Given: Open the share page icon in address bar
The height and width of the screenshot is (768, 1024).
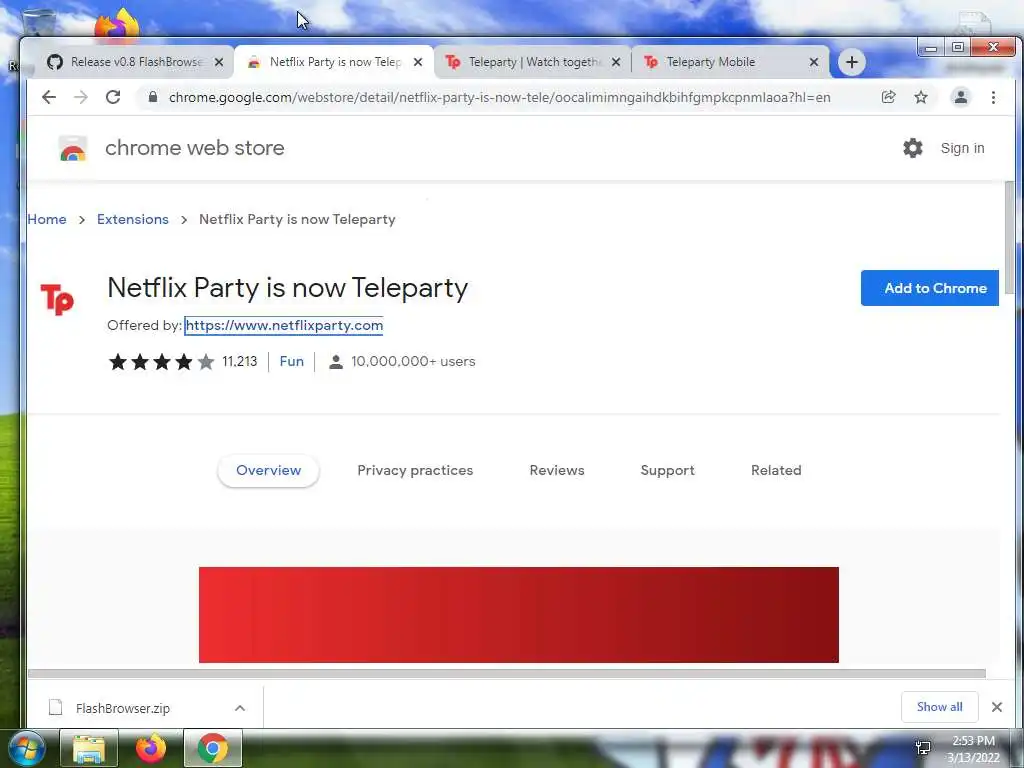Looking at the screenshot, I should (x=888, y=97).
